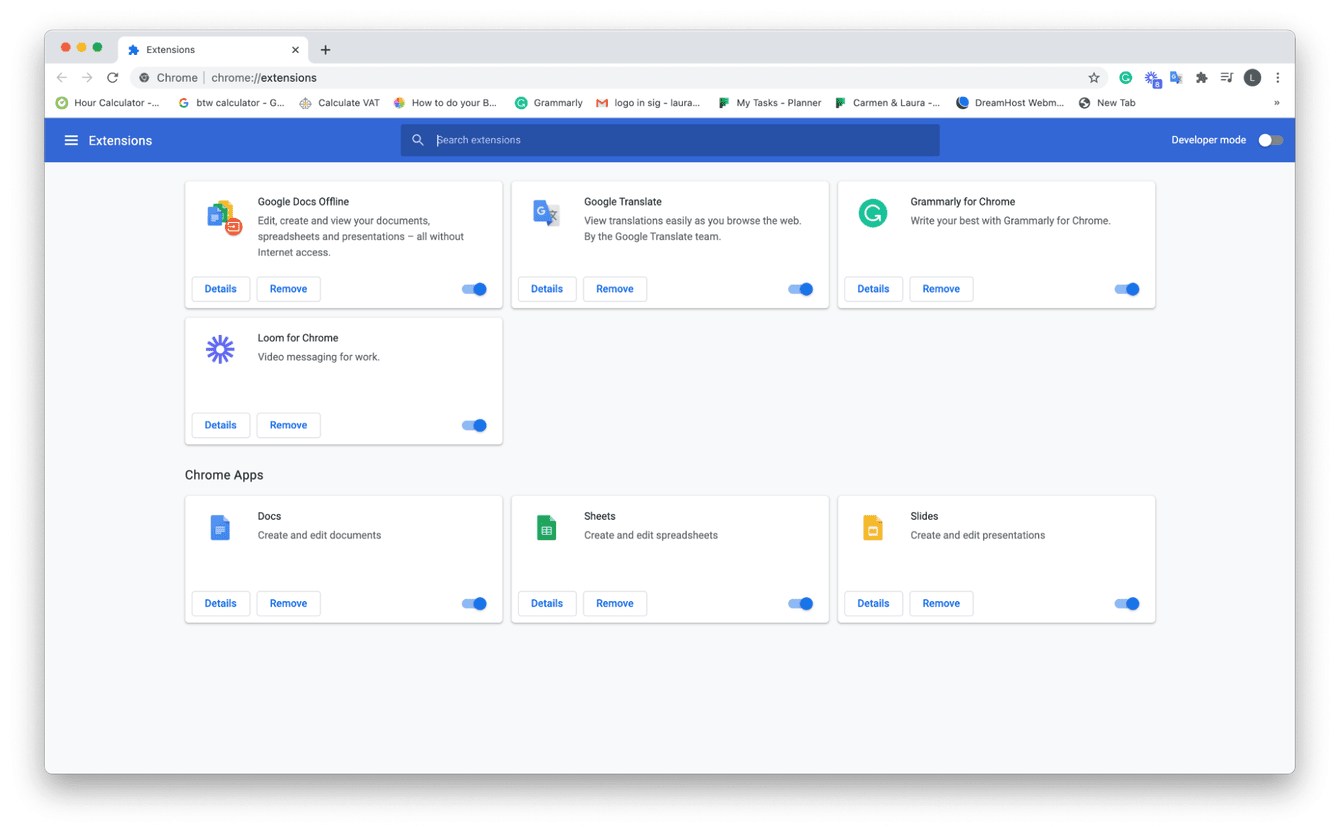
Task: Click the Google Translate icon in the toolbar
Action: tap(1176, 77)
